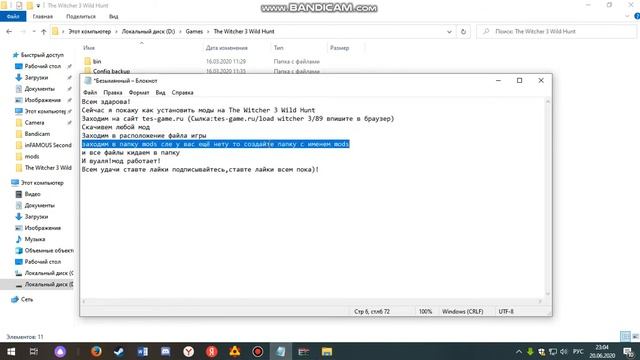
Task: Expand the Explorer ribbon chevron
Action: click(627, 16)
